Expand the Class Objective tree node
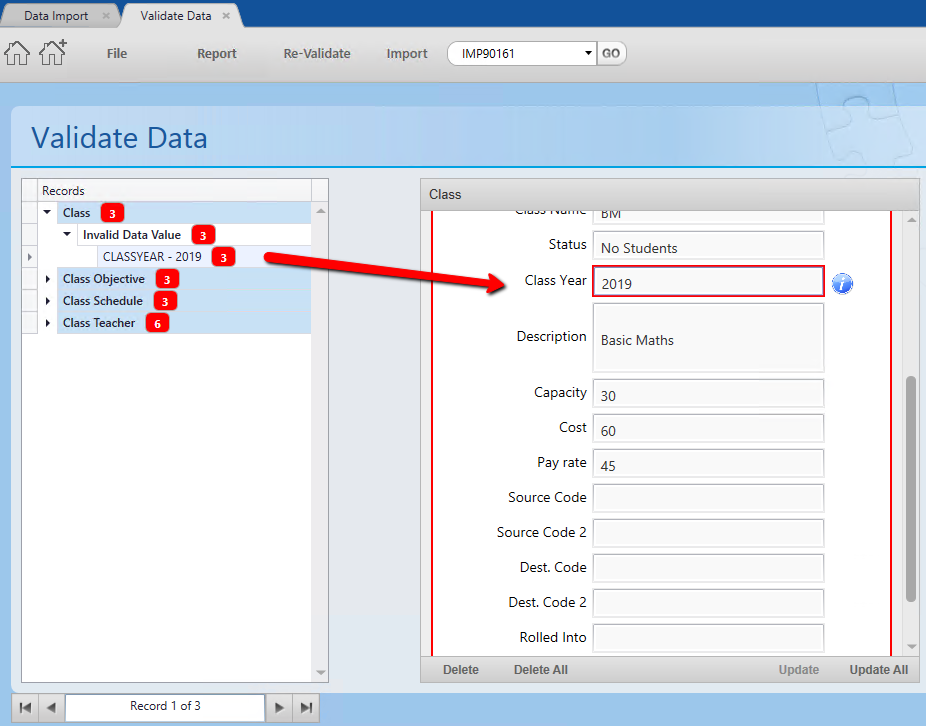The image size is (926, 726). [x=48, y=279]
